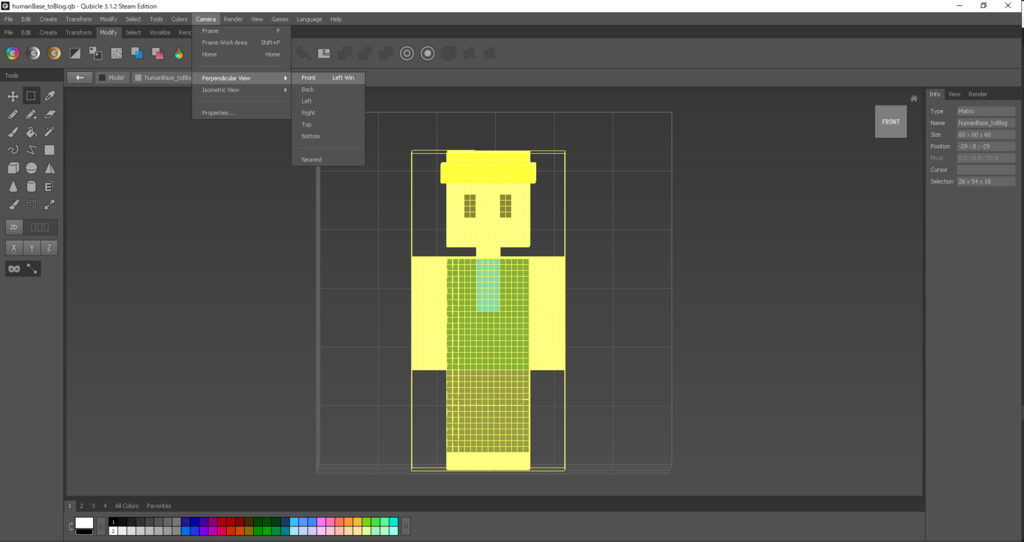This screenshot has height=542, width=1024.
Task: Edit the Name field humanBase_toBlog
Action: (x=985, y=123)
